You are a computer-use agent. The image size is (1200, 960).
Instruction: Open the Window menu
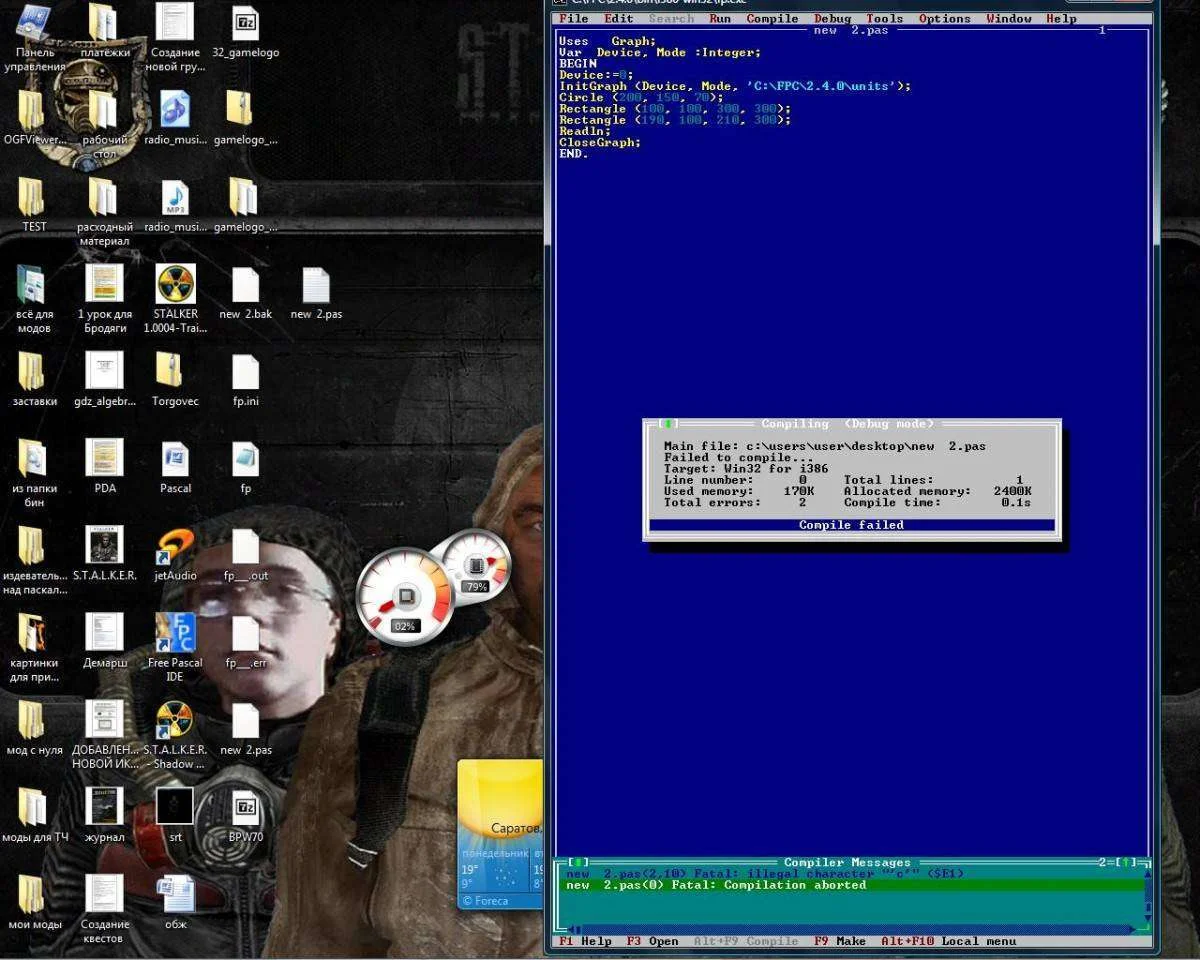pos(1009,19)
